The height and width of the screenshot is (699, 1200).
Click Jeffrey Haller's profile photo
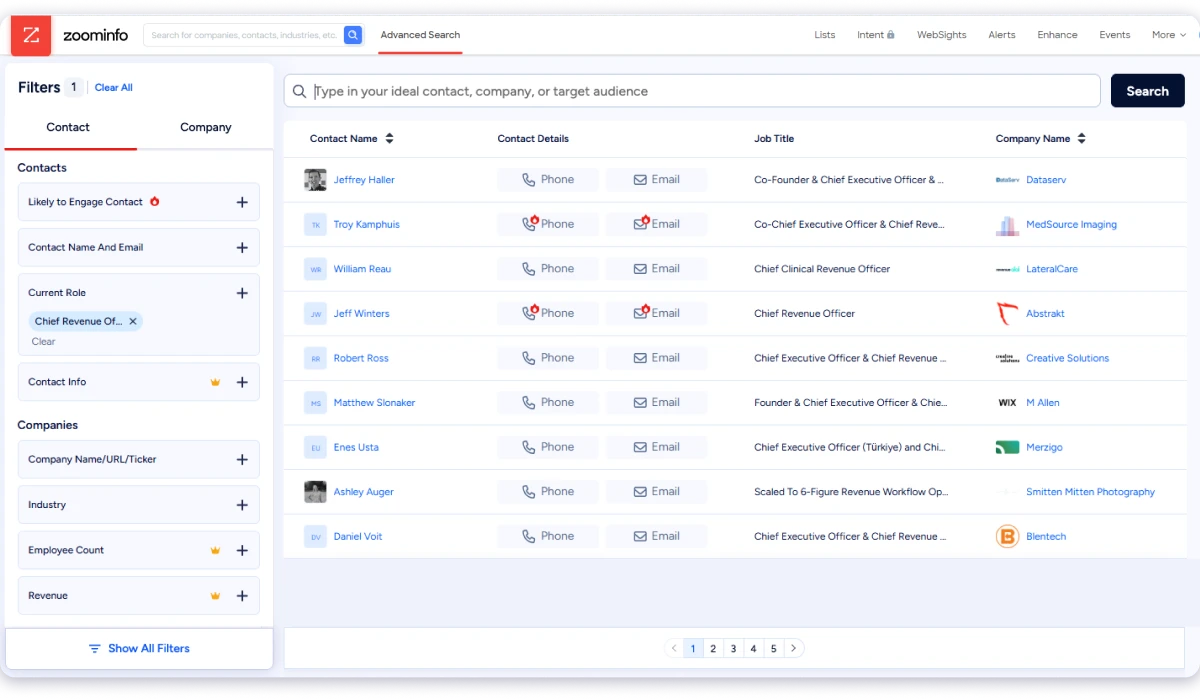point(316,180)
